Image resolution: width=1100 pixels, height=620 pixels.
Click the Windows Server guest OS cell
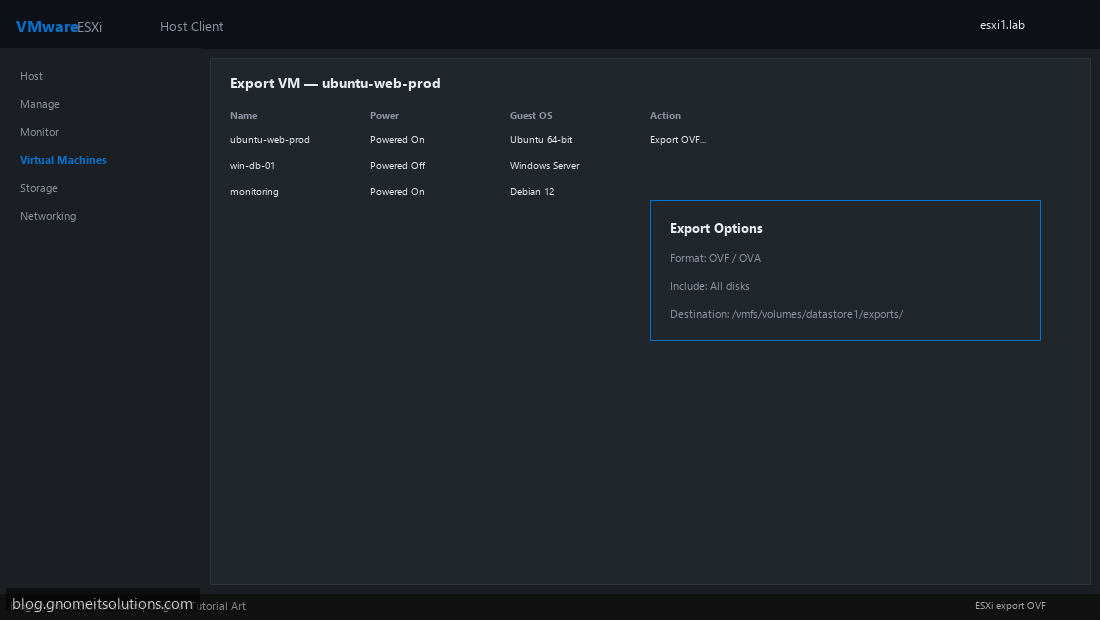pos(544,166)
